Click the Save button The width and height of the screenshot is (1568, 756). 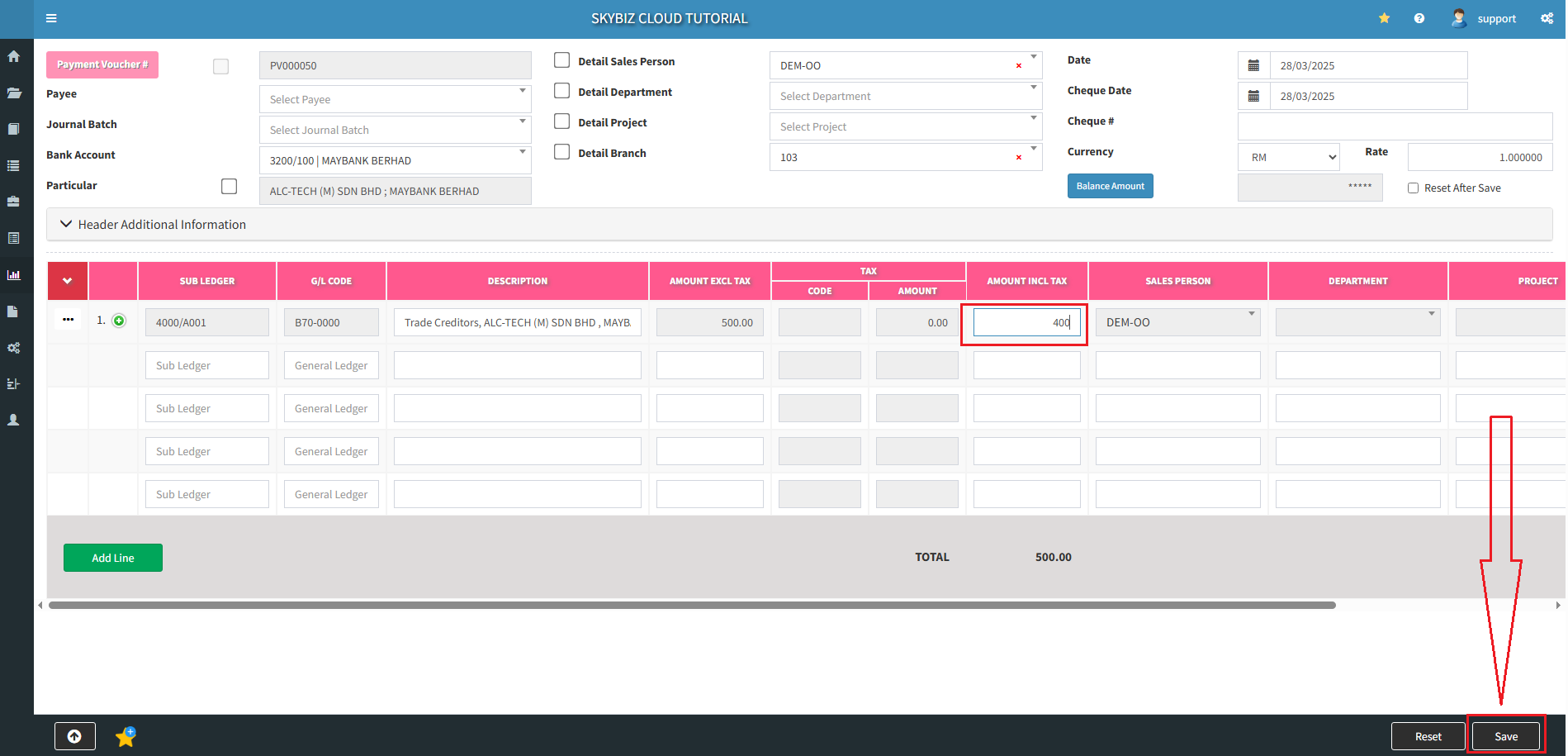click(x=1505, y=736)
